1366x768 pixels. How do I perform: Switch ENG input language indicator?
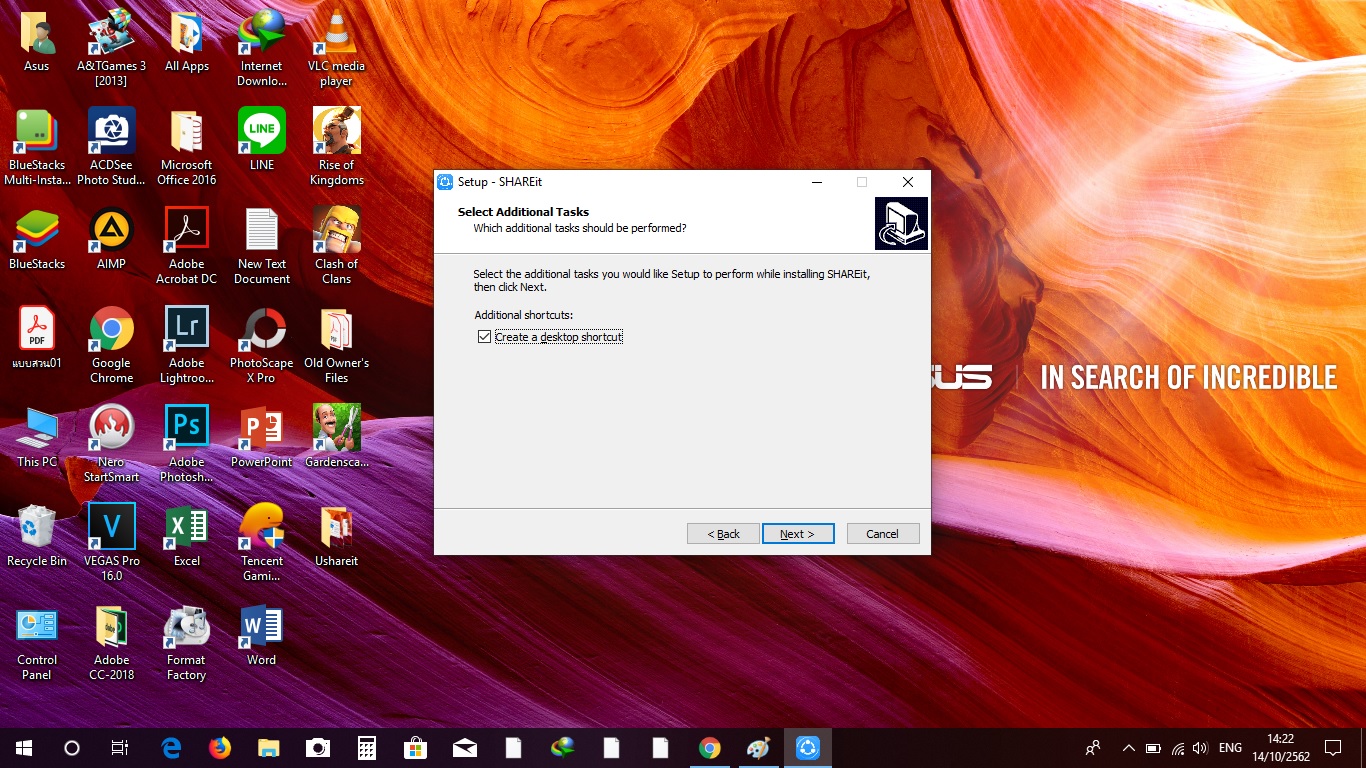(1231, 748)
